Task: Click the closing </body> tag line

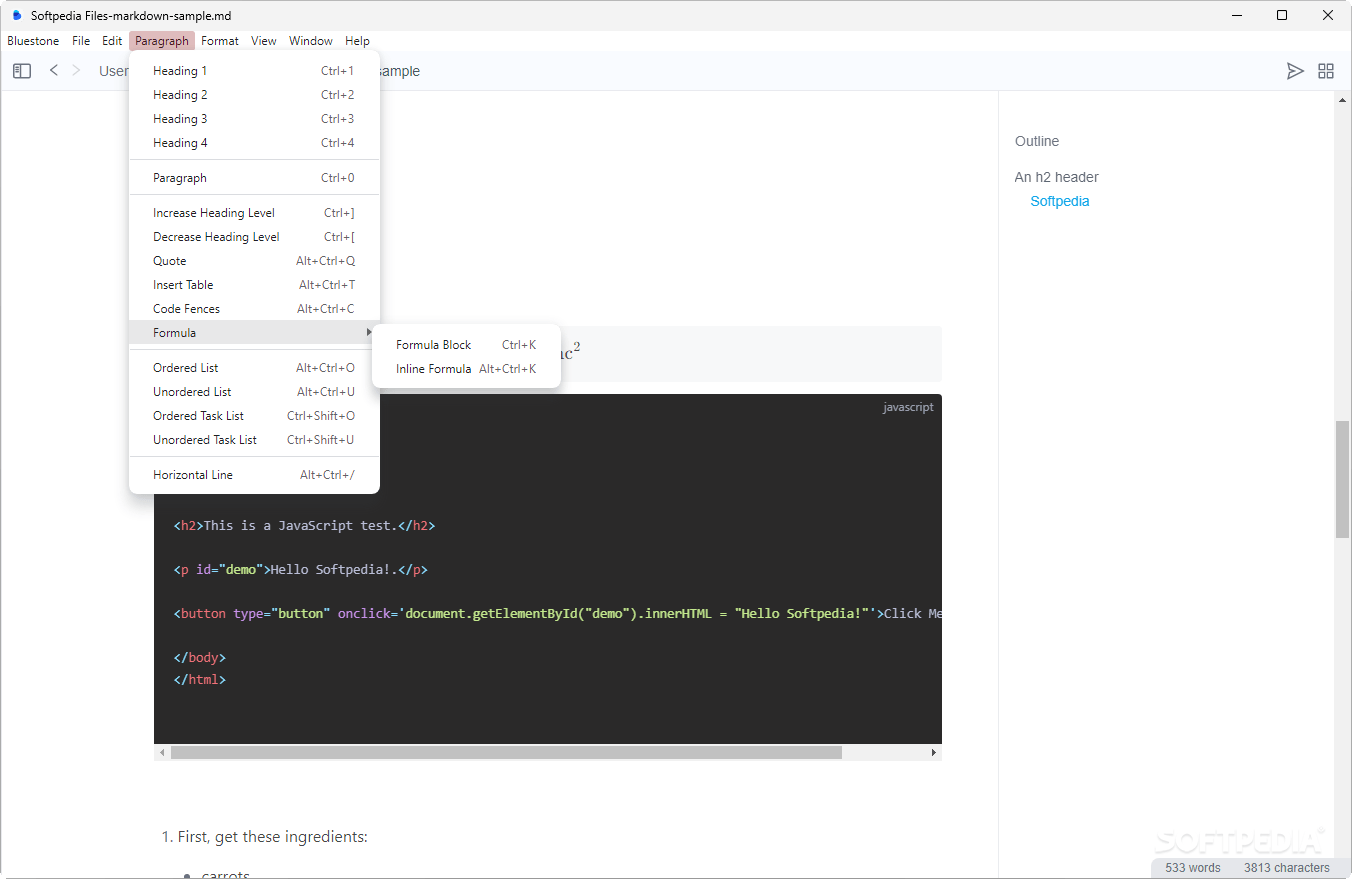Action: [199, 657]
